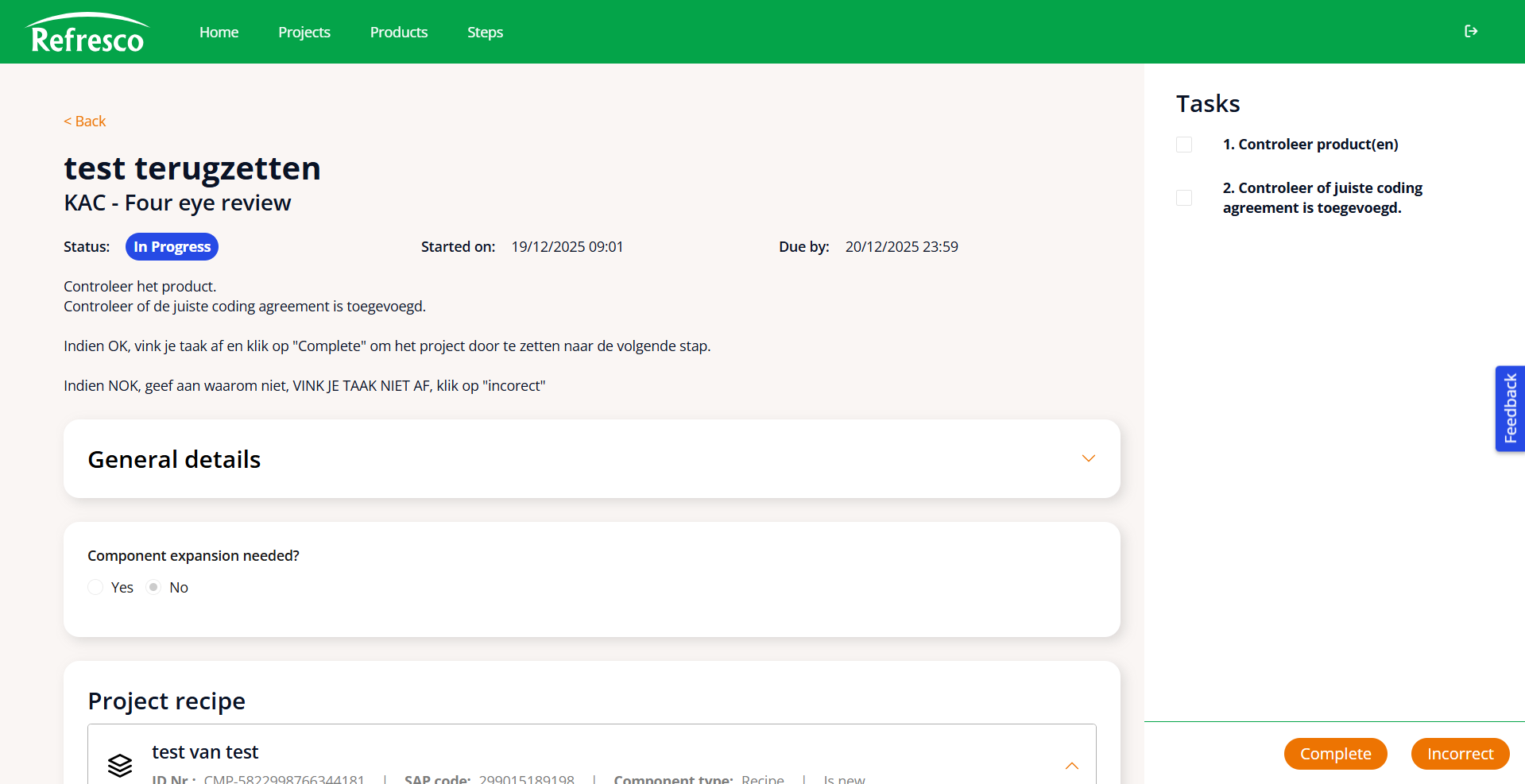This screenshot has width=1525, height=784.
Task: Expand the General details section
Action: point(1089,458)
